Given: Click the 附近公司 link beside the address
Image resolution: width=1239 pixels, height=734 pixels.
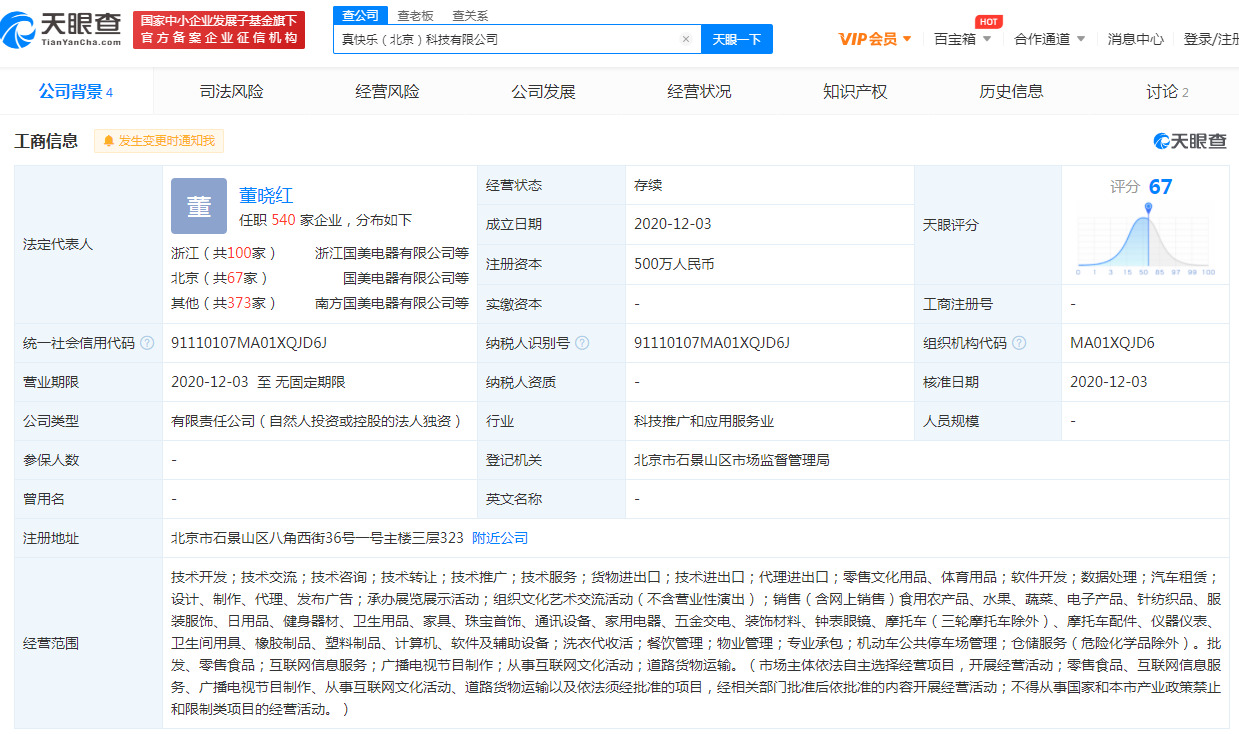Looking at the screenshot, I should pyautogui.click(x=500, y=538).
